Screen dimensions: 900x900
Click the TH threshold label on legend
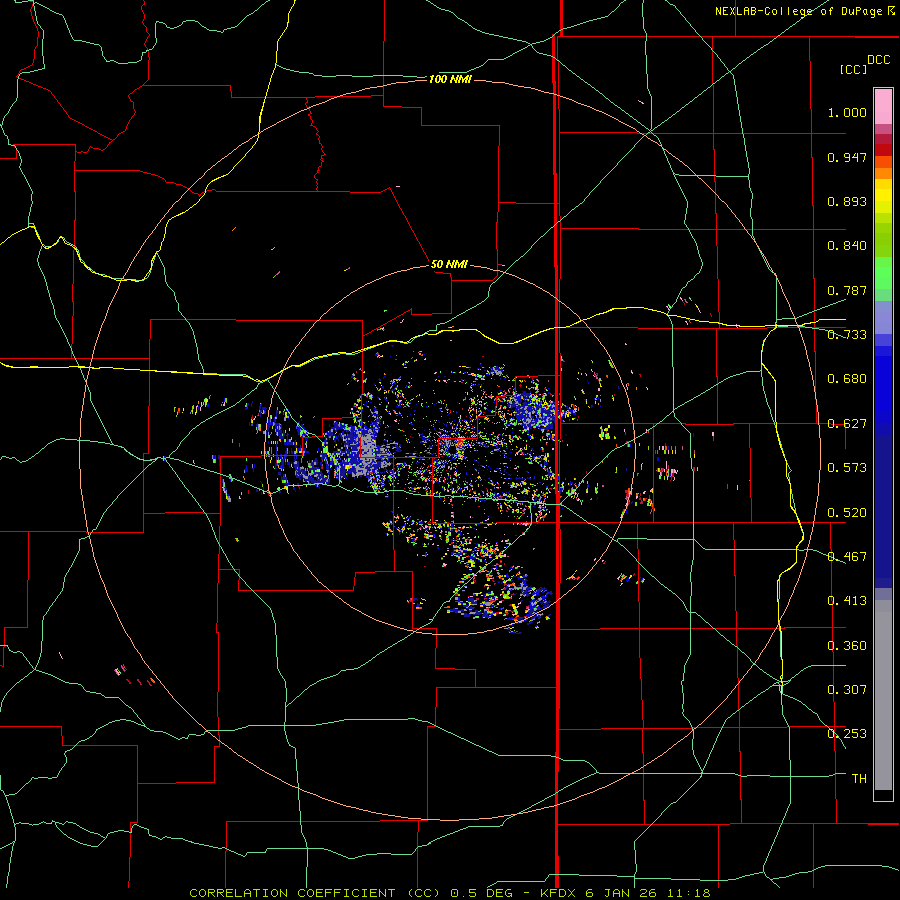pyautogui.click(x=859, y=779)
